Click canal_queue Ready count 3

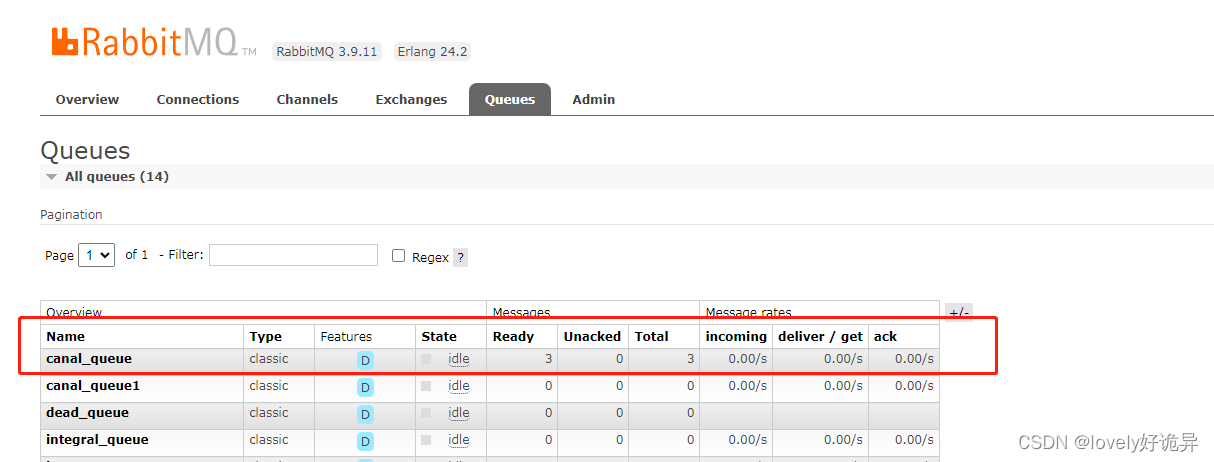549,358
